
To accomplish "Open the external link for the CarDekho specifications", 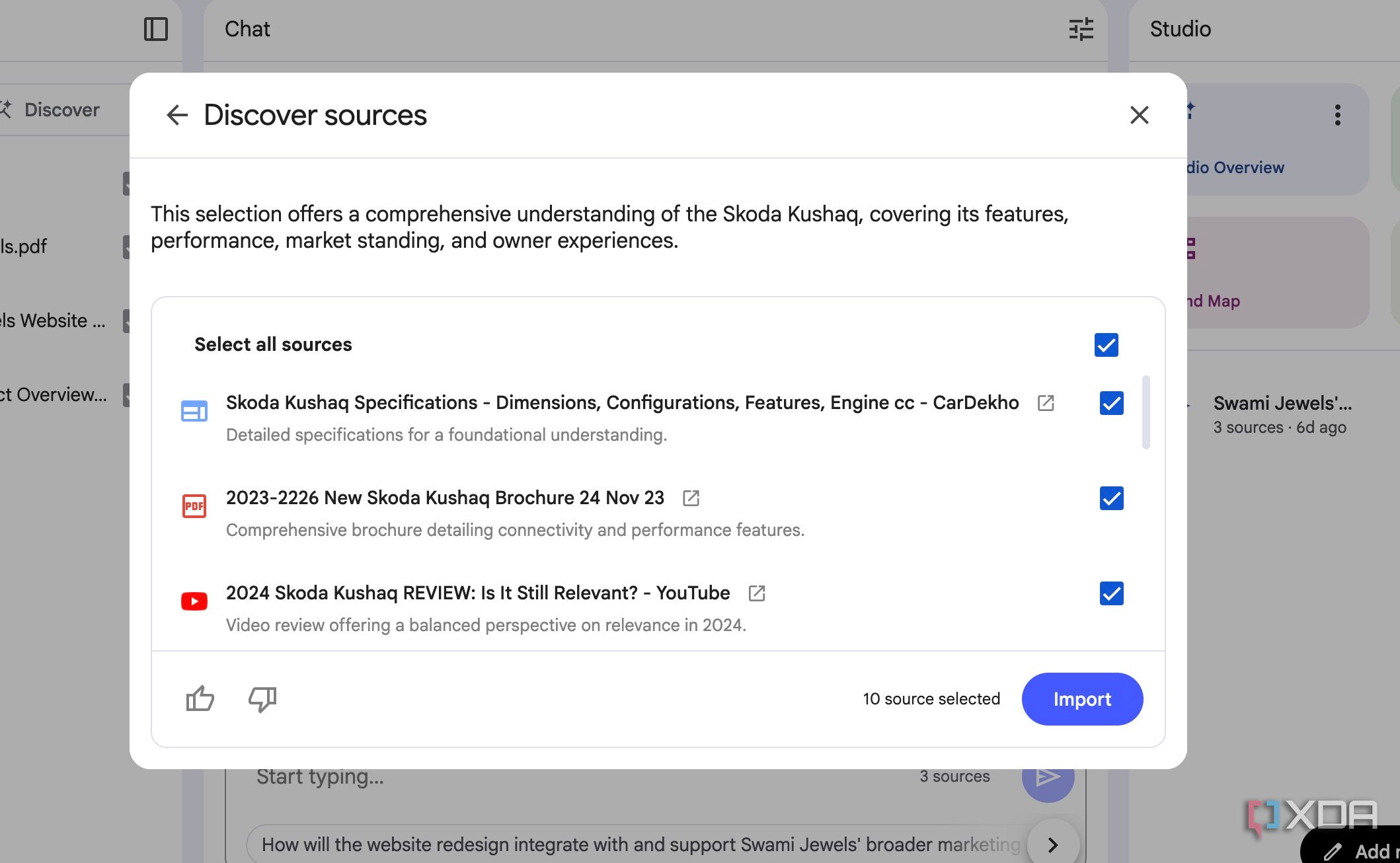I will pos(1046,403).
